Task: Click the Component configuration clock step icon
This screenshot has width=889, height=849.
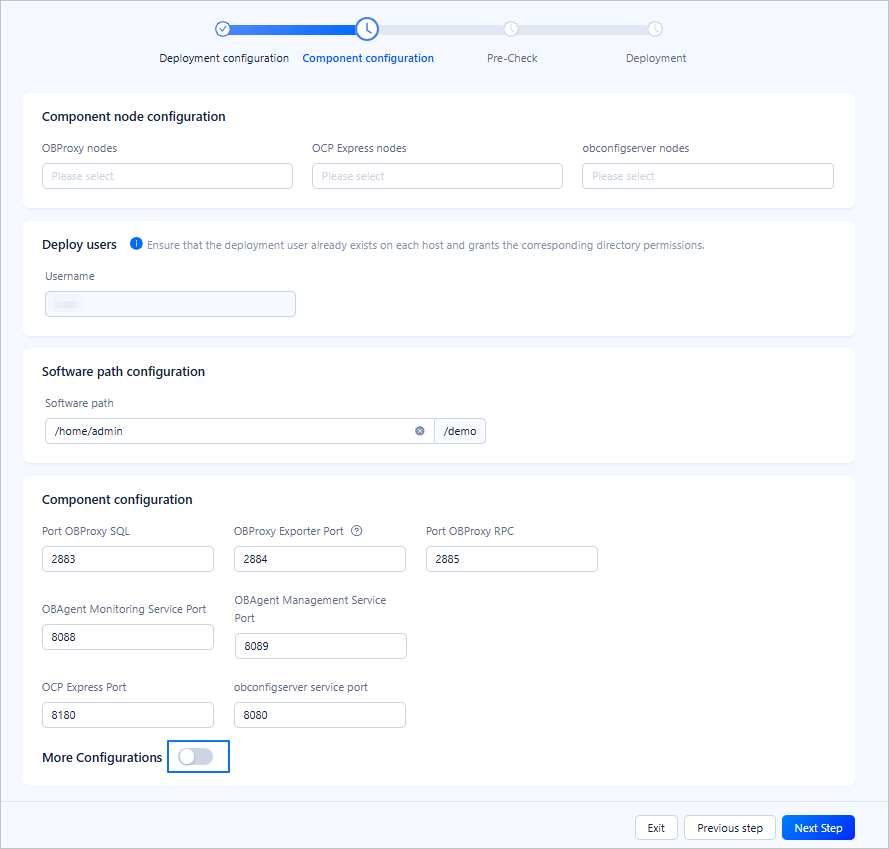Action: pyautogui.click(x=367, y=29)
